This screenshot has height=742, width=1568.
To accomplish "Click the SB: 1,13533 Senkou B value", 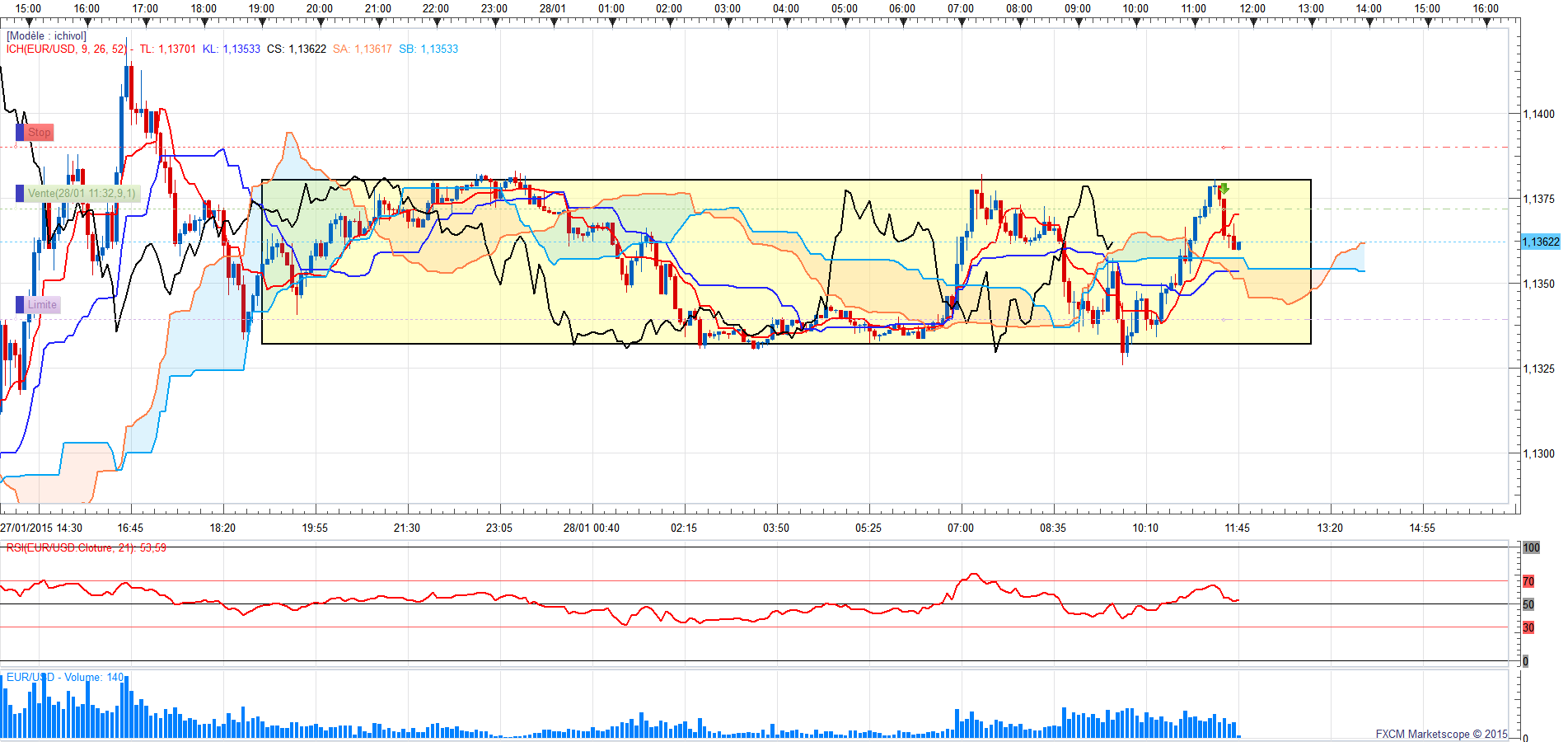I will (428, 49).
